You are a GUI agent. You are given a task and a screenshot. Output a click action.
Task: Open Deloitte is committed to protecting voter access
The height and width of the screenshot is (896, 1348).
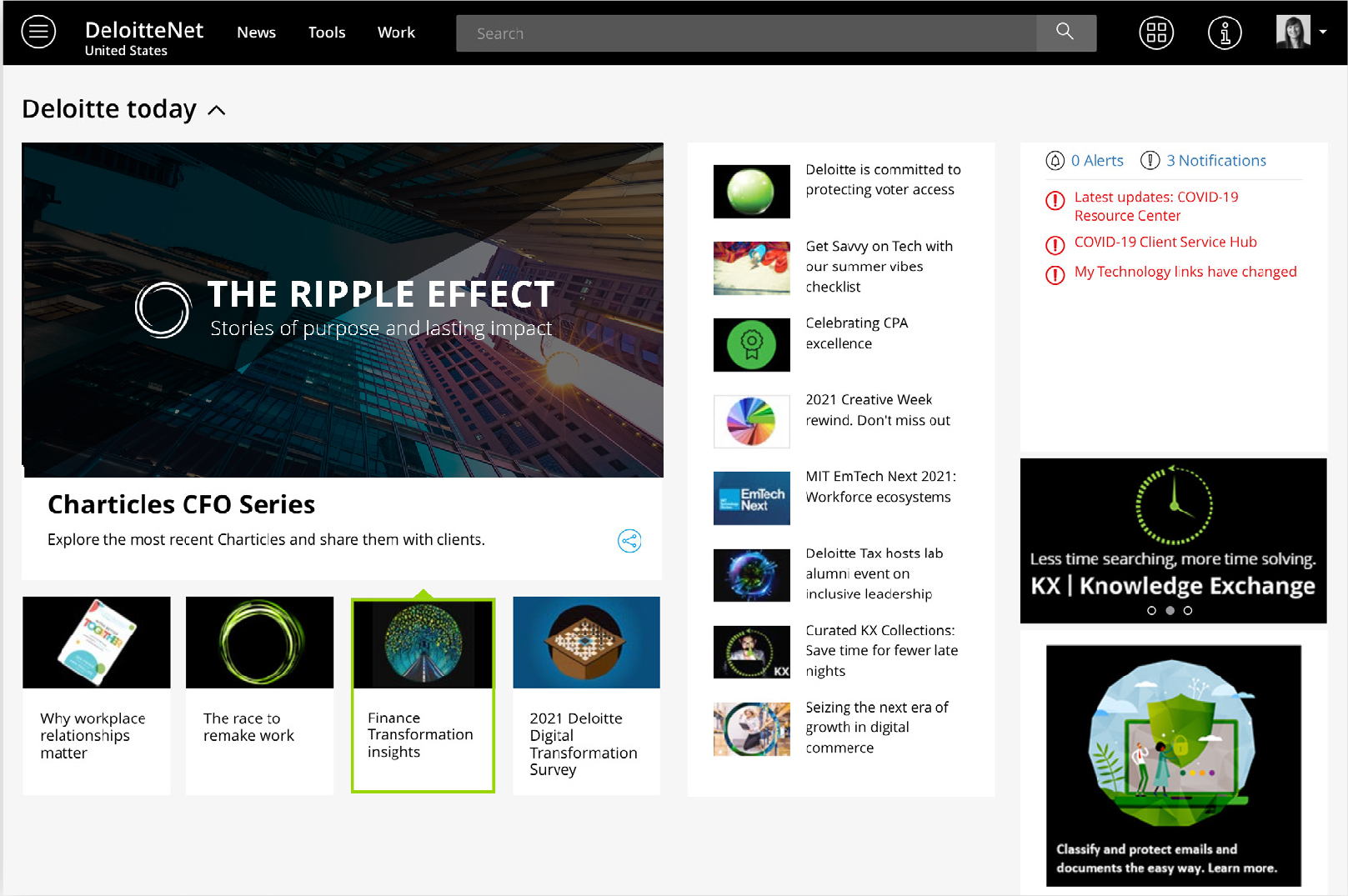point(883,179)
